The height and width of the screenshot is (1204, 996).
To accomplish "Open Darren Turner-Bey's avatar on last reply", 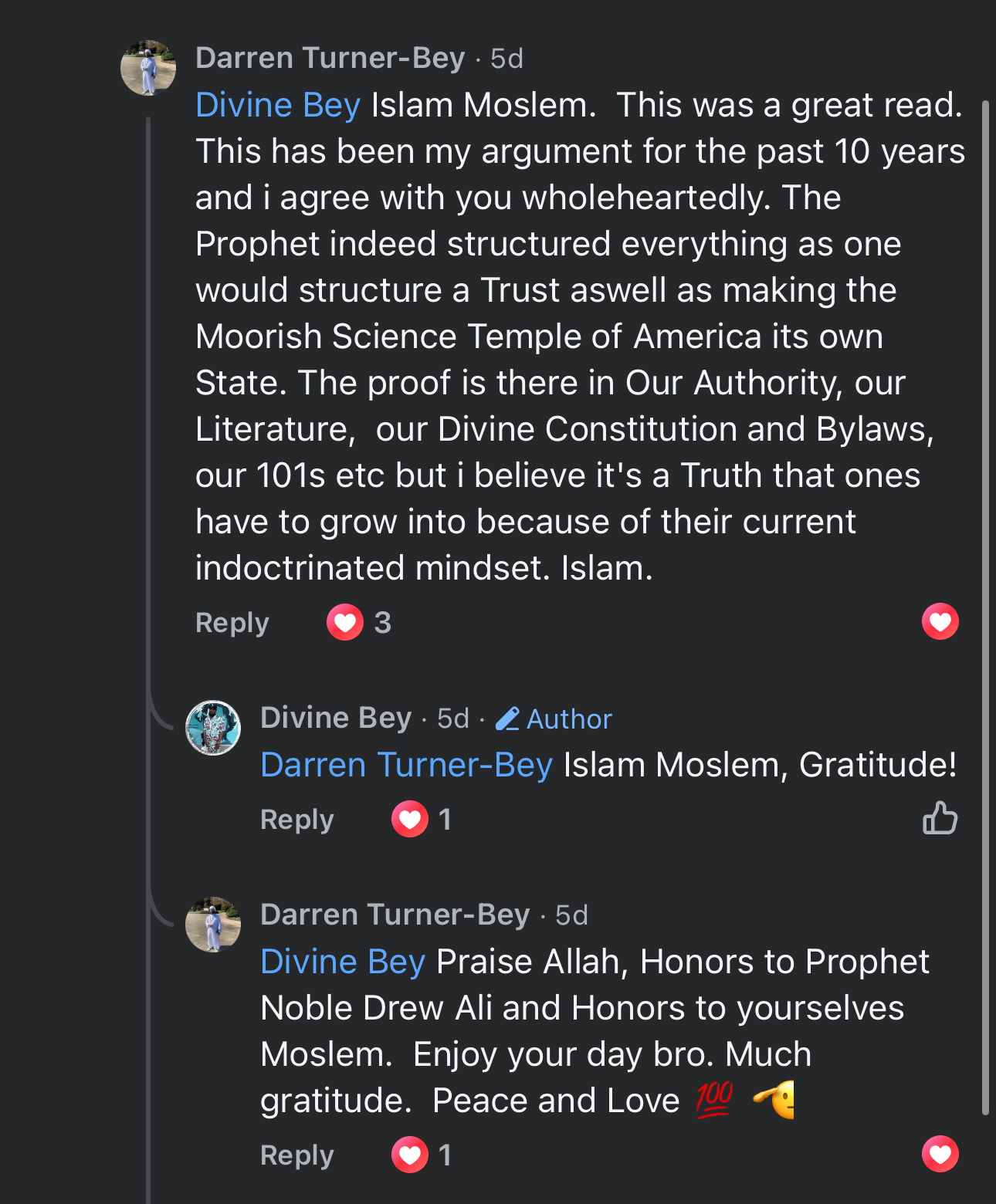I will (x=213, y=925).
